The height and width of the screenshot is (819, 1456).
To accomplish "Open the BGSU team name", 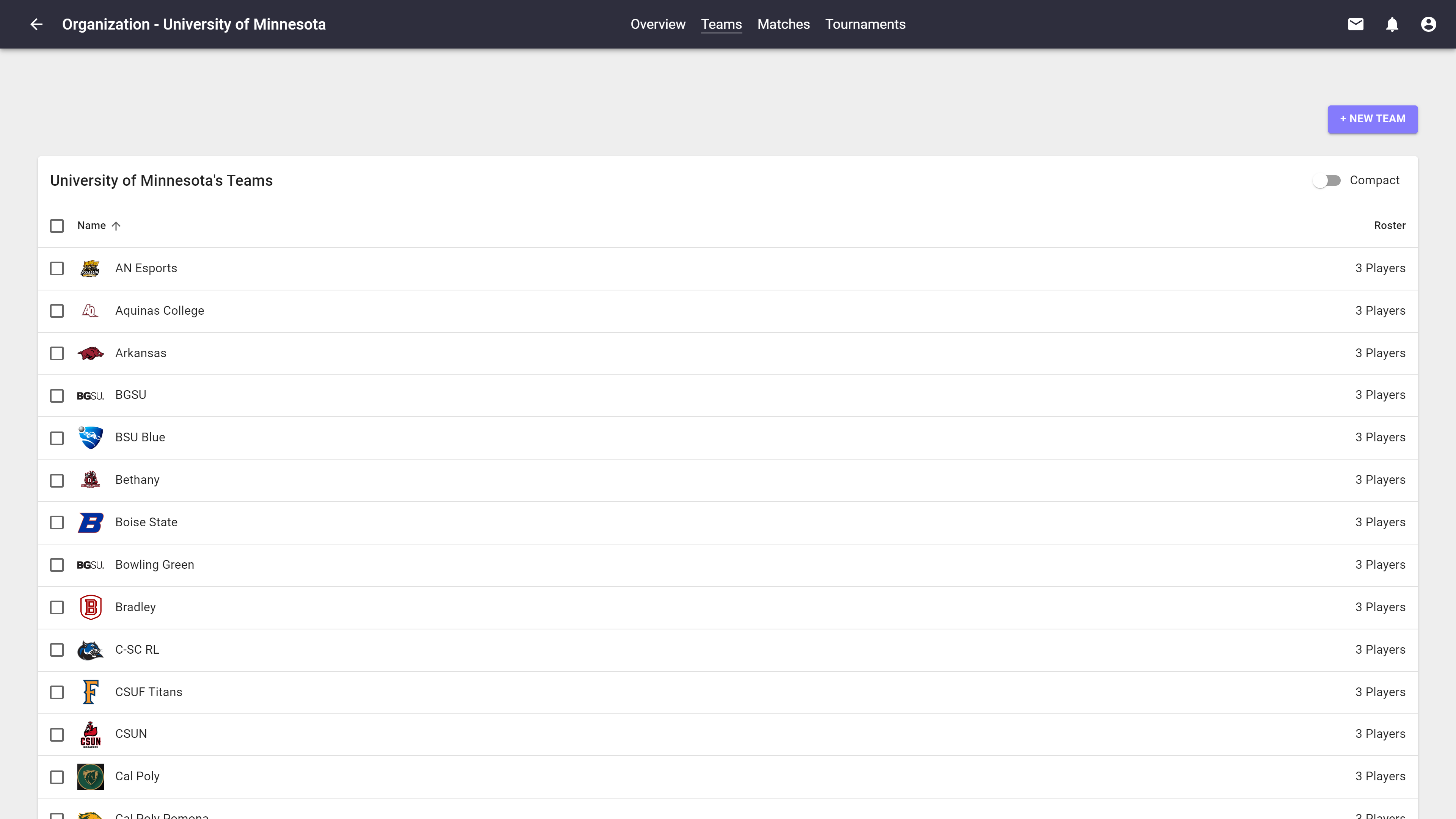I will 130,394.
